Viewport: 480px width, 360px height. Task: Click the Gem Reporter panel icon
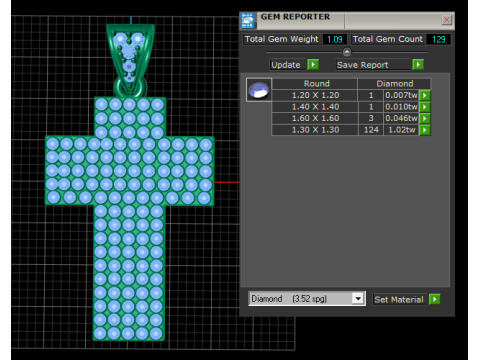pyautogui.click(x=247, y=20)
